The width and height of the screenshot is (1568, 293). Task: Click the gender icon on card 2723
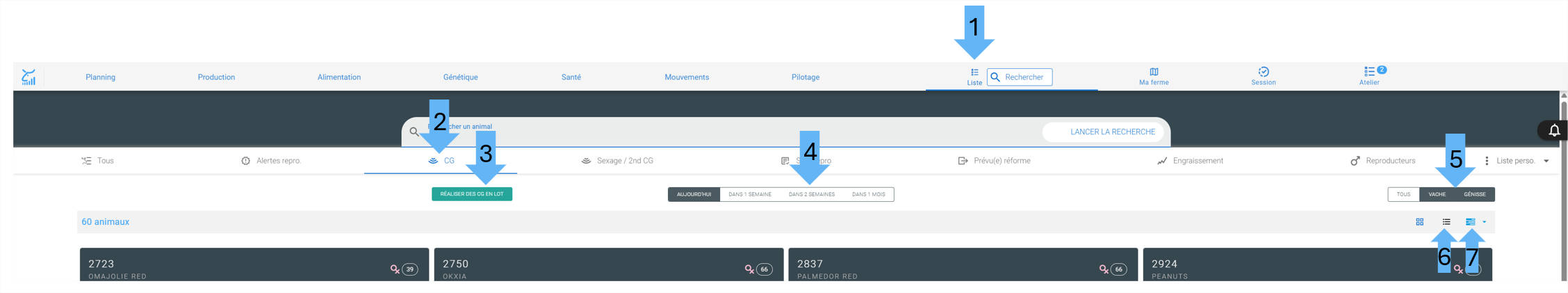pos(395,269)
